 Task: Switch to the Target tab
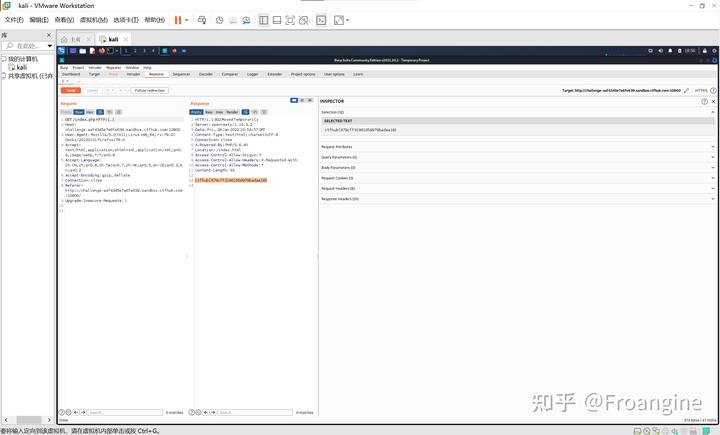click(94, 74)
